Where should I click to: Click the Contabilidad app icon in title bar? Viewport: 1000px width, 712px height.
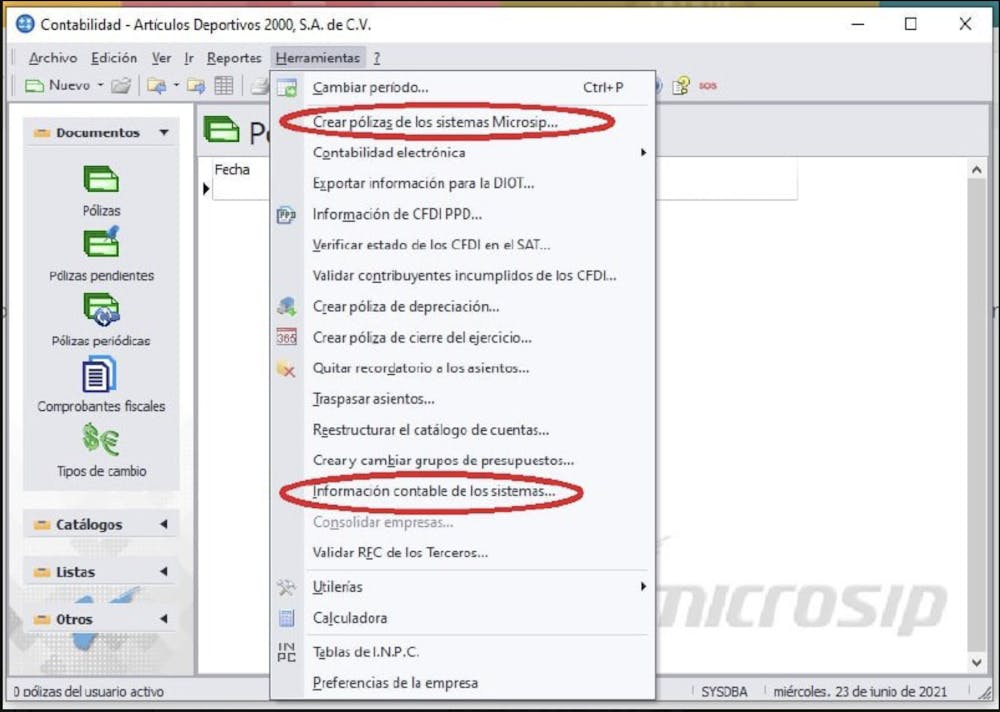pyautogui.click(x=24, y=24)
